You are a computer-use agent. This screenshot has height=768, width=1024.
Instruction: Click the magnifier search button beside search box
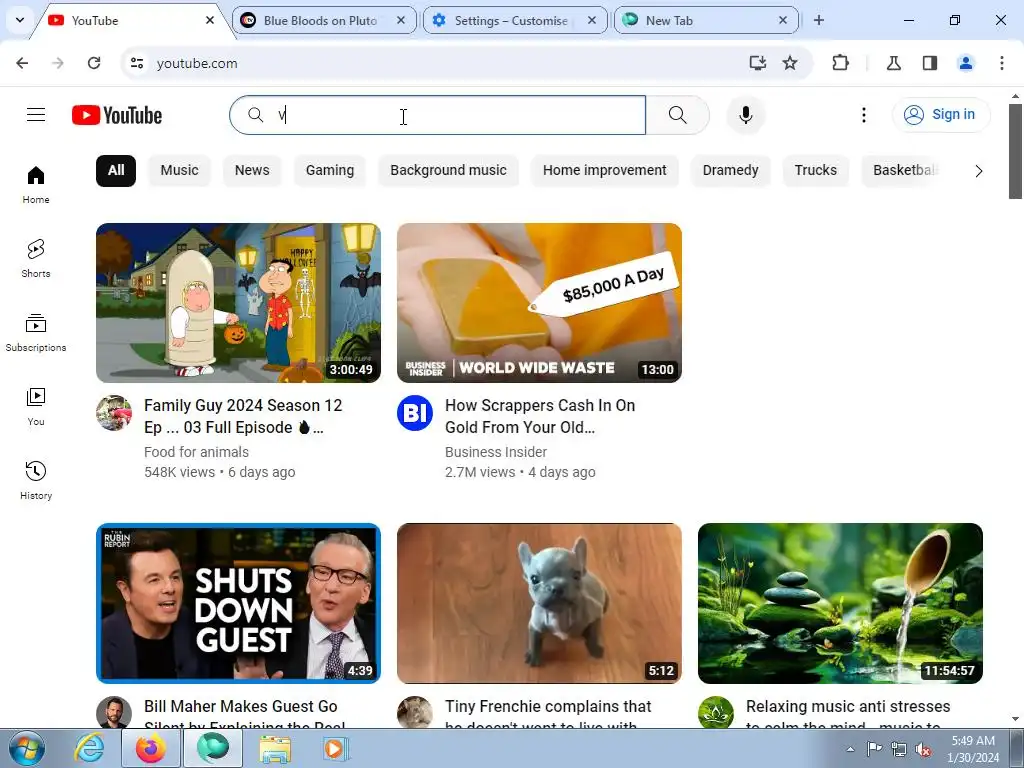(x=678, y=115)
